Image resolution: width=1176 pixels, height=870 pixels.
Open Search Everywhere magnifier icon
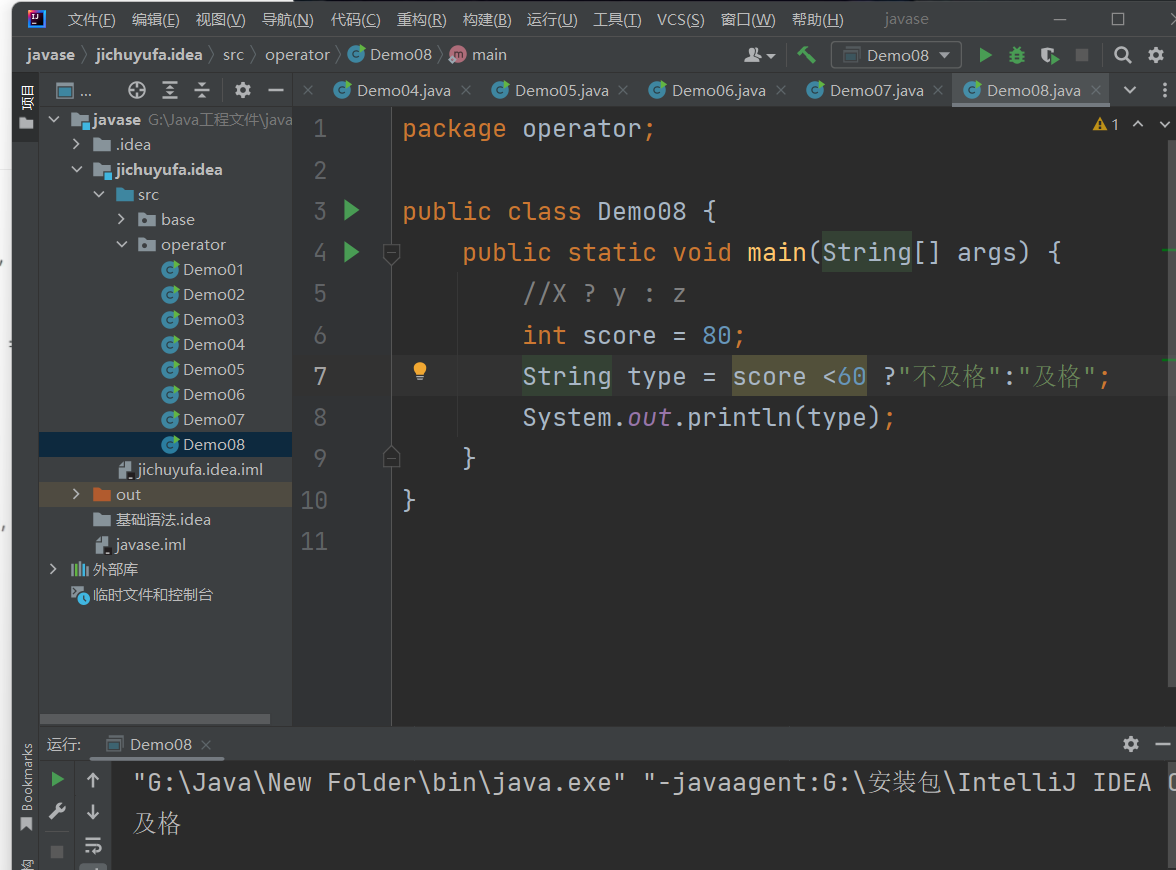point(1123,55)
